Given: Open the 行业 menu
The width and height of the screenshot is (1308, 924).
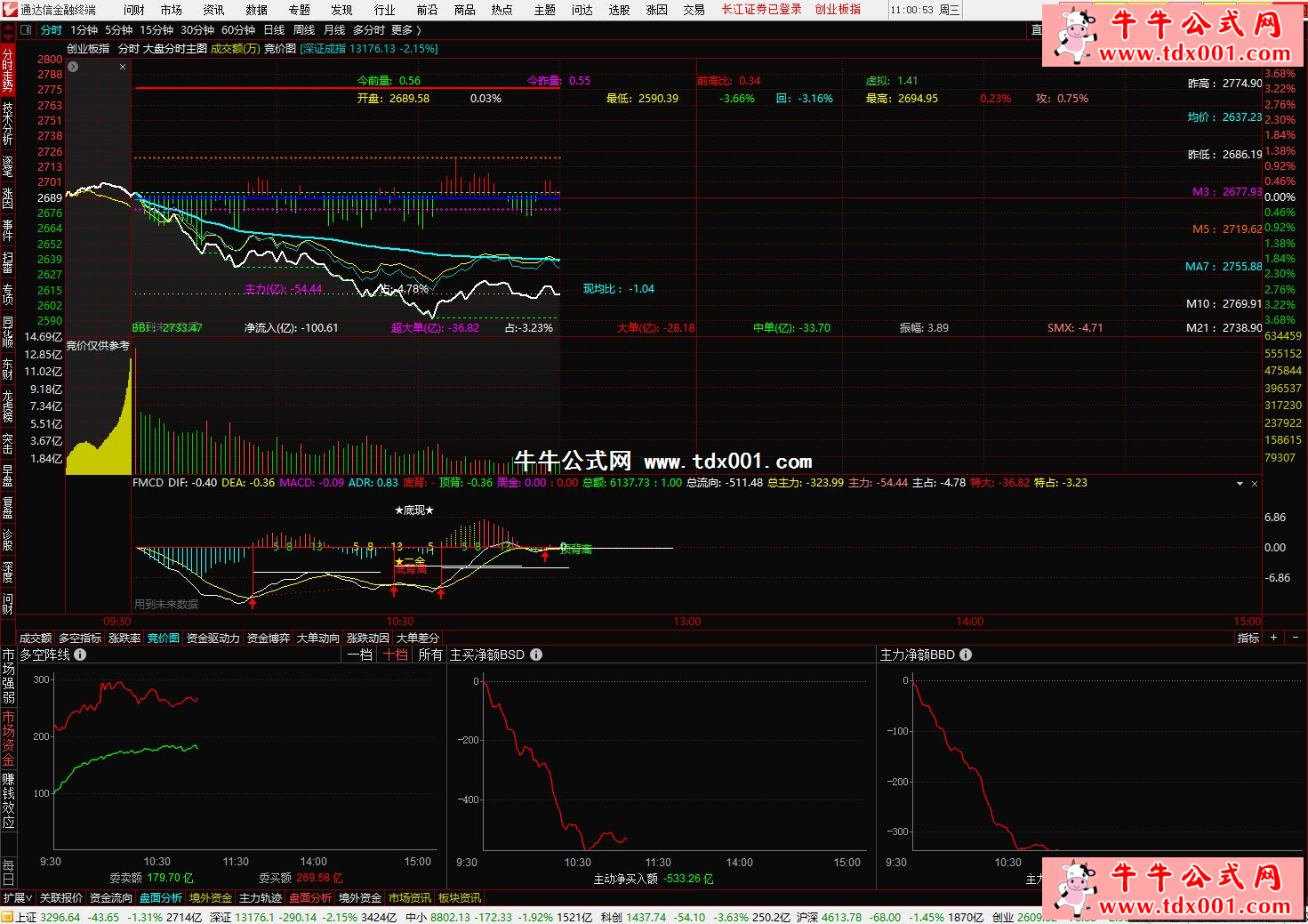Looking at the screenshot, I should [384, 10].
